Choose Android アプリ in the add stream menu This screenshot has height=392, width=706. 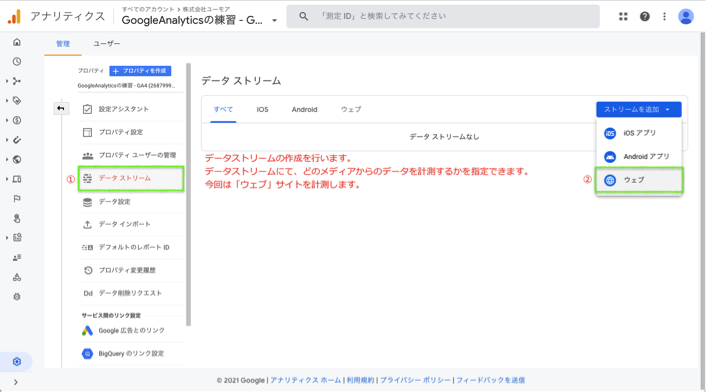click(638, 157)
